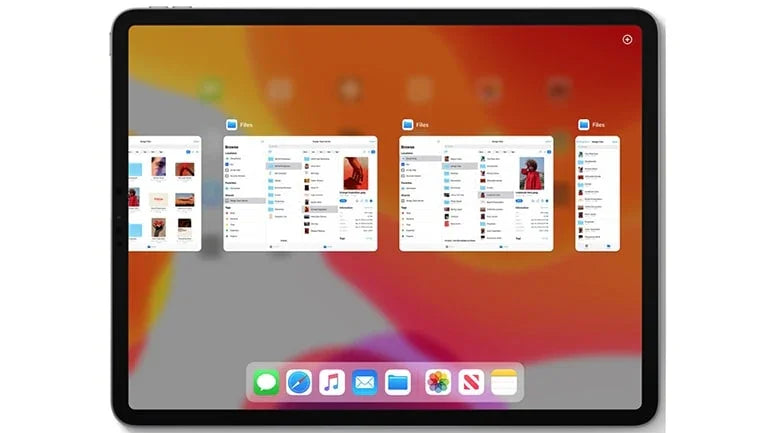Viewport: 770px width, 433px height.
Task: Open Mail from the dock
Action: click(364, 382)
